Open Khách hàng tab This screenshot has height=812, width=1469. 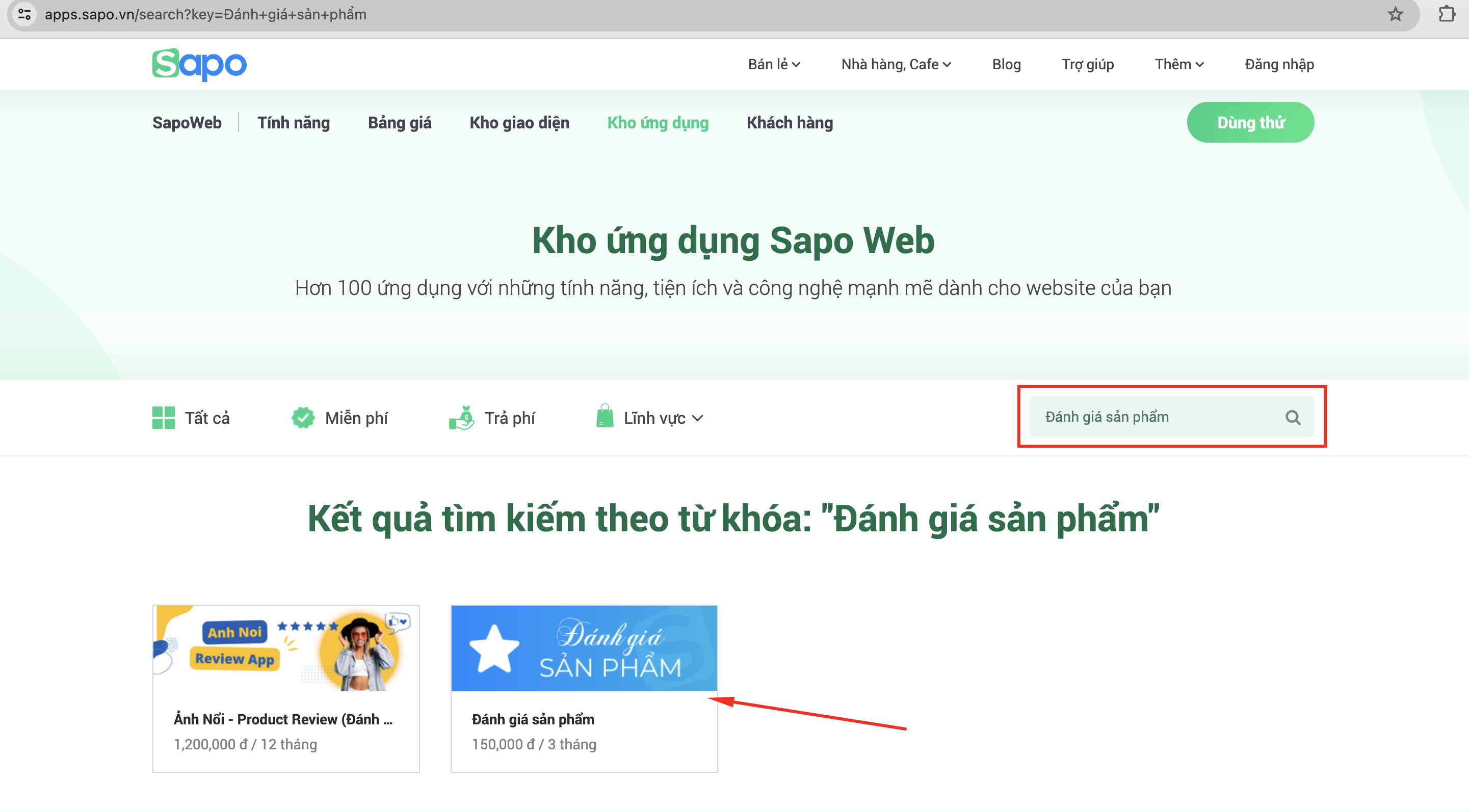click(790, 122)
